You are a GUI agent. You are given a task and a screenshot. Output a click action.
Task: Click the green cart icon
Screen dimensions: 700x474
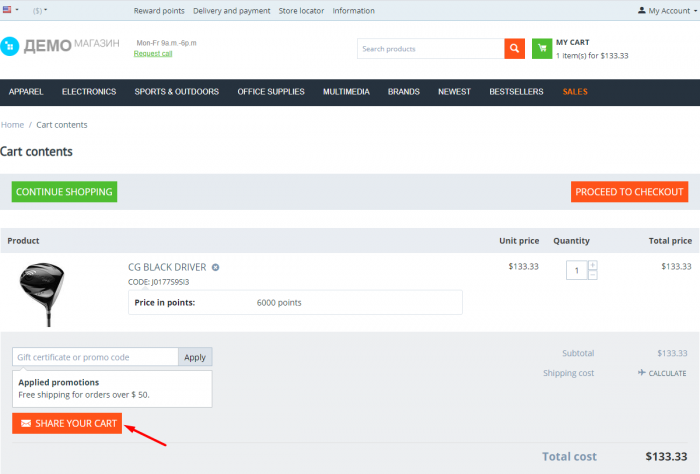542,49
